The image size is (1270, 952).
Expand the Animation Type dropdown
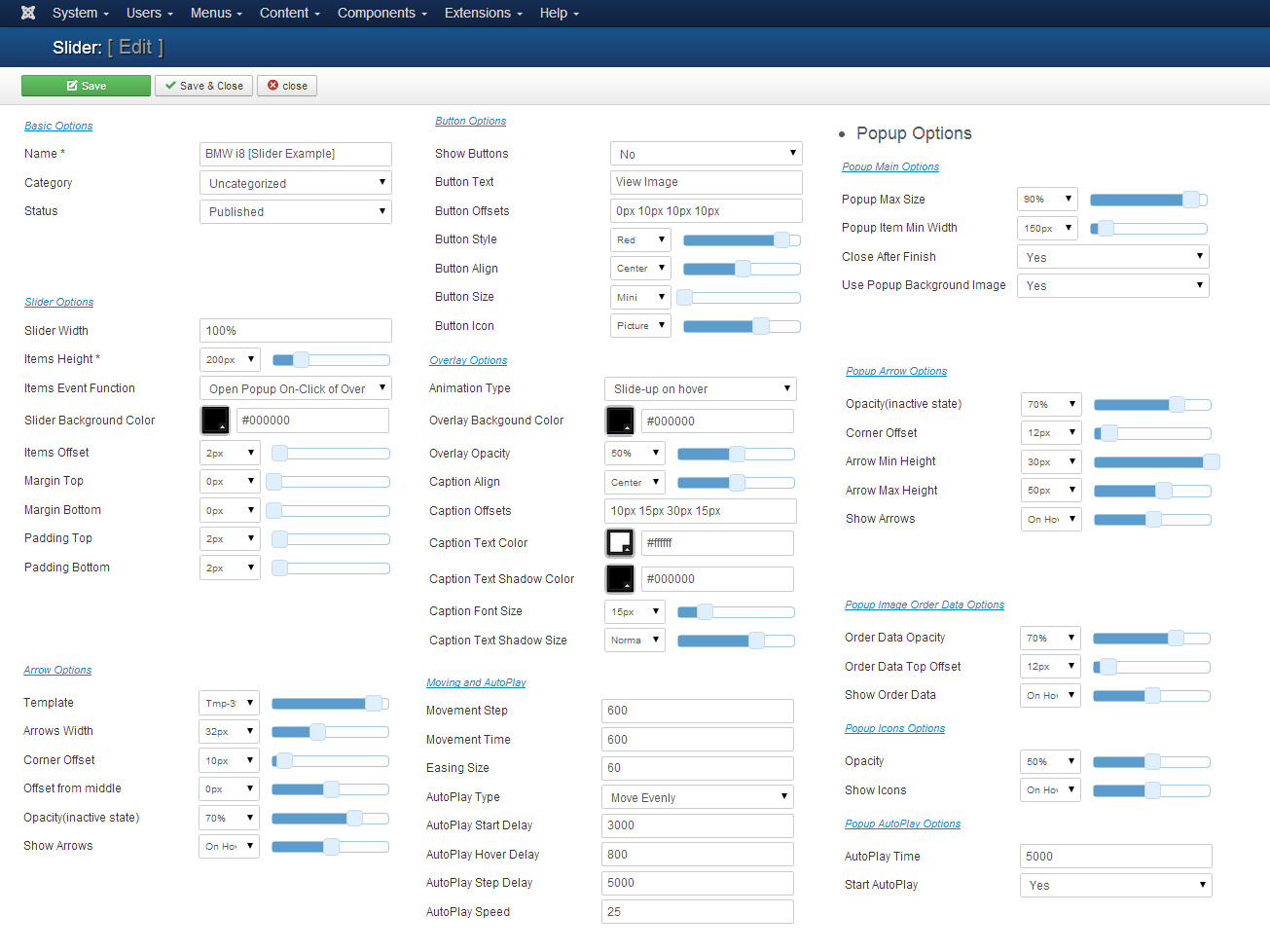(700, 389)
